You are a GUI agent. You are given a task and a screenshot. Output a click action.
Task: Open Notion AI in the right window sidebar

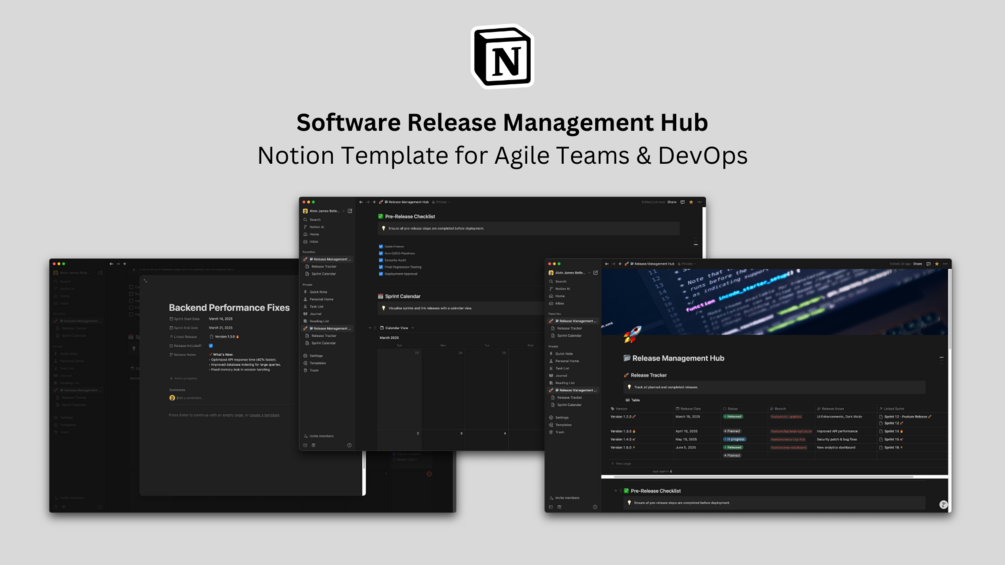(x=560, y=289)
